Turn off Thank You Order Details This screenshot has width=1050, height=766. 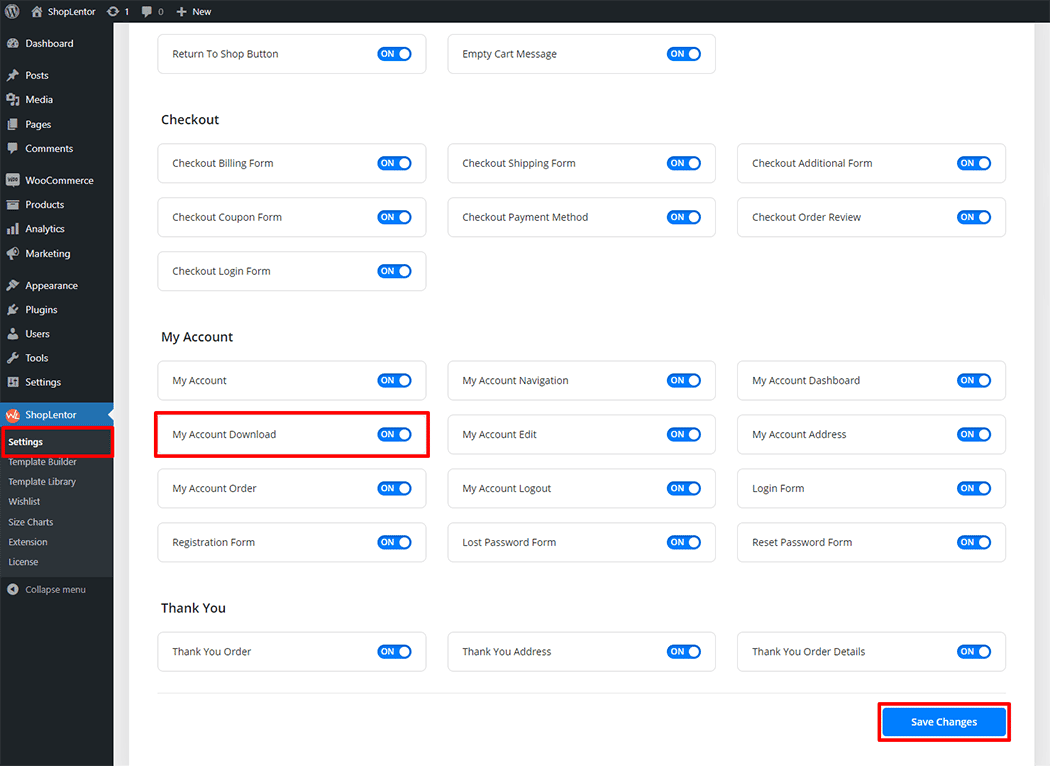(974, 652)
